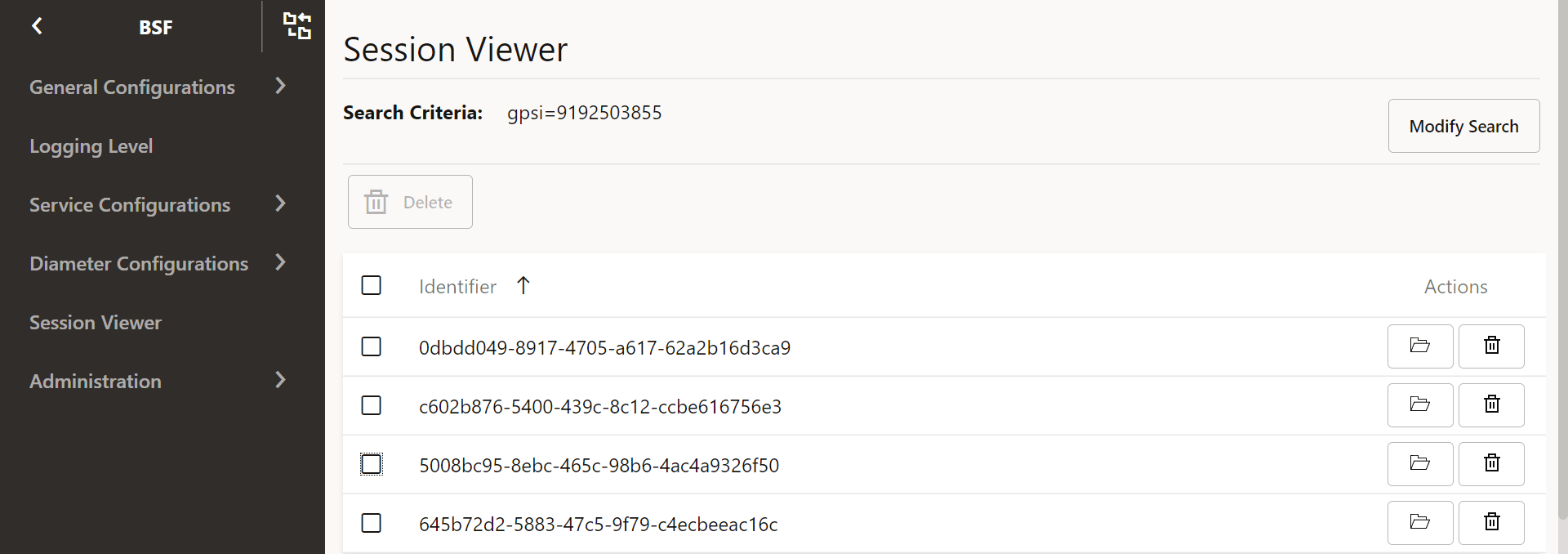The height and width of the screenshot is (554, 1568).
Task: Open the Logging Level page
Action: (x=91, y=145)
